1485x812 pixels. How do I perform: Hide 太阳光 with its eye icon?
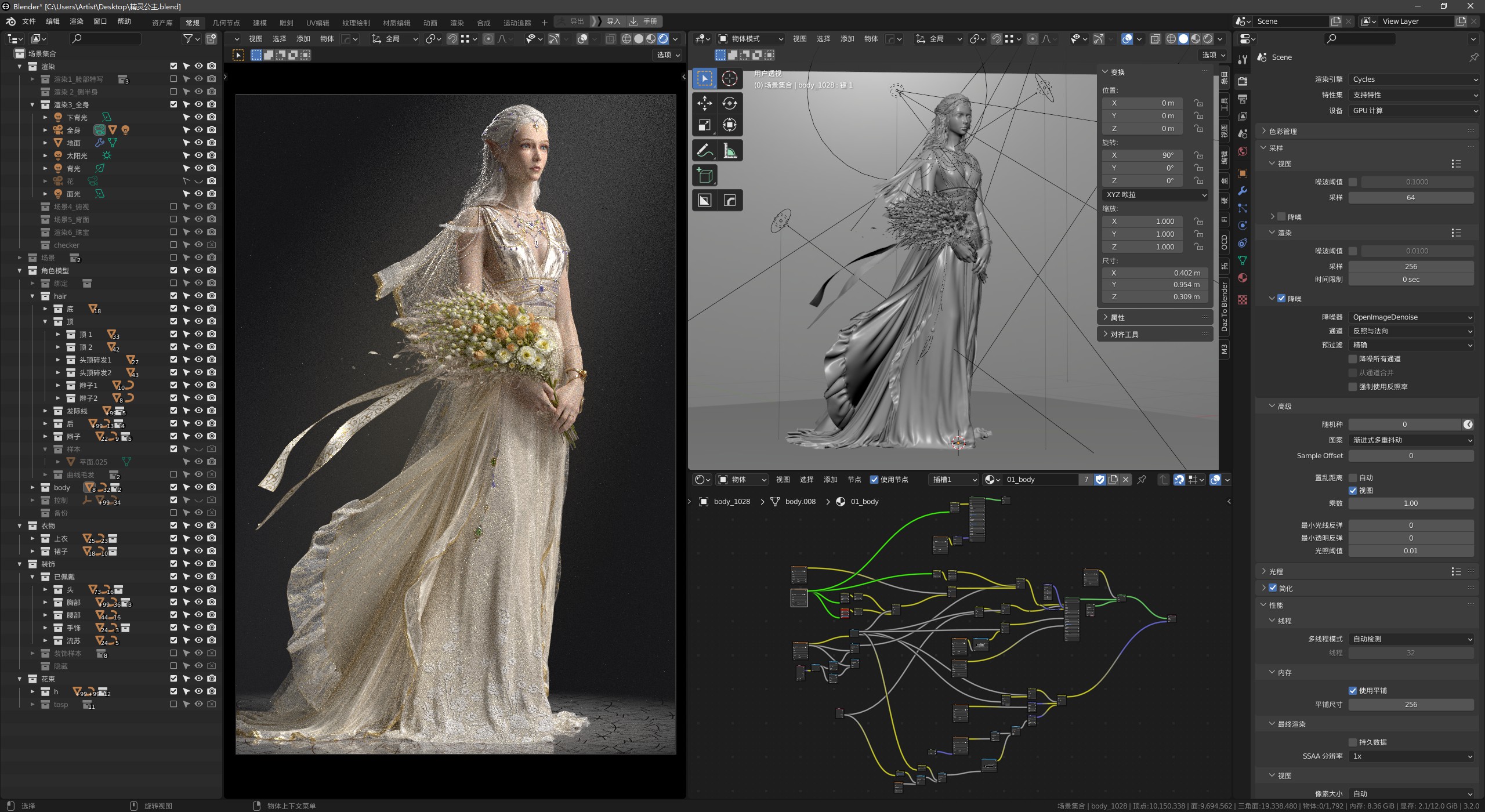[x=198, y=155]
